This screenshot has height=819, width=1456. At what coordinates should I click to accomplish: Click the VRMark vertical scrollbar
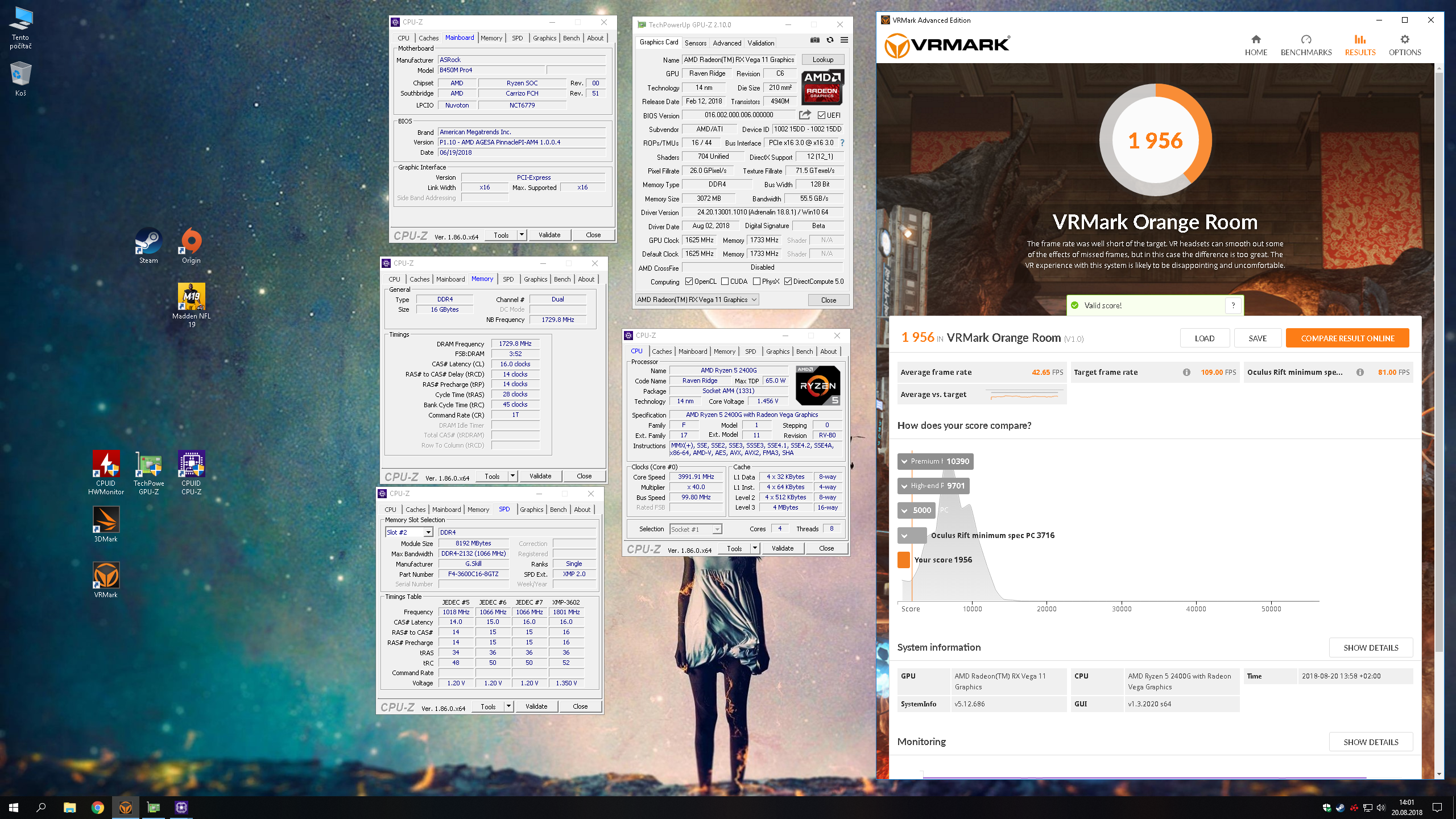pyautogui.click(x=1439, y=362)
